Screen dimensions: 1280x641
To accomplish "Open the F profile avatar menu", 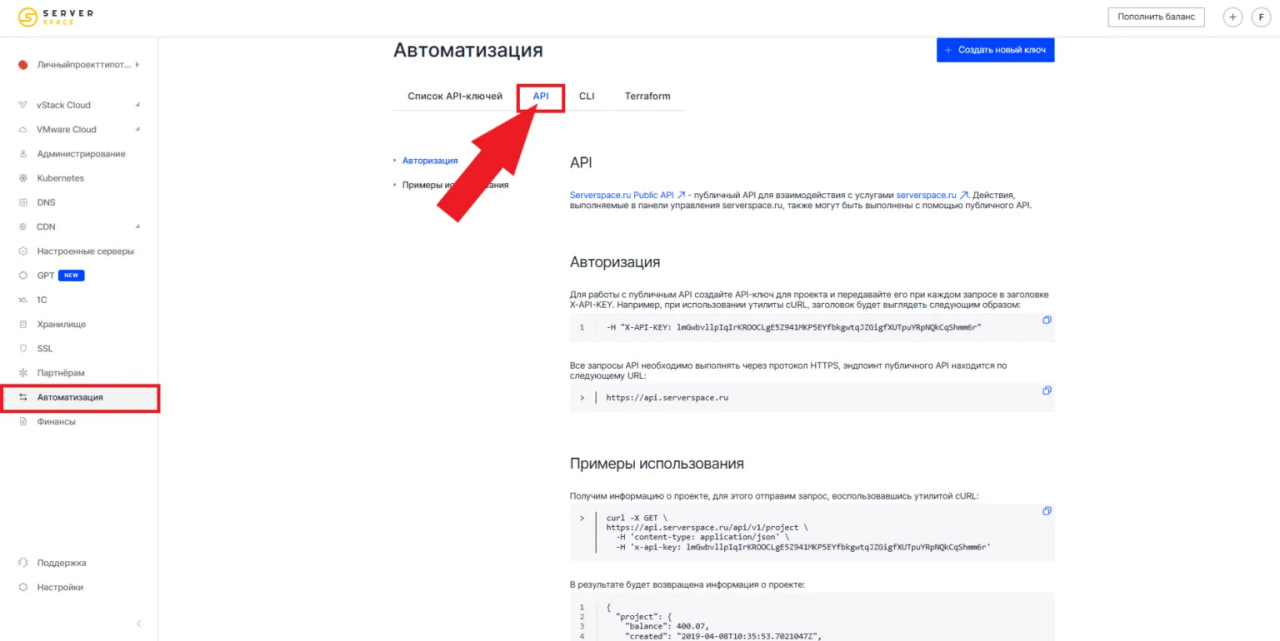I will [1262, 17].
